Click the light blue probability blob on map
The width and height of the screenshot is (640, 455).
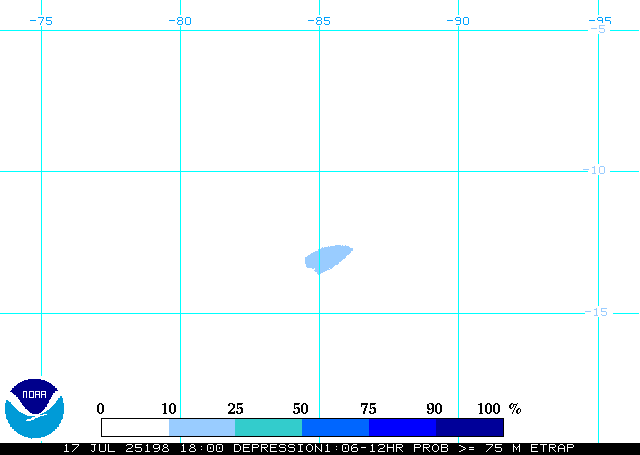click(x=328, y=259)
